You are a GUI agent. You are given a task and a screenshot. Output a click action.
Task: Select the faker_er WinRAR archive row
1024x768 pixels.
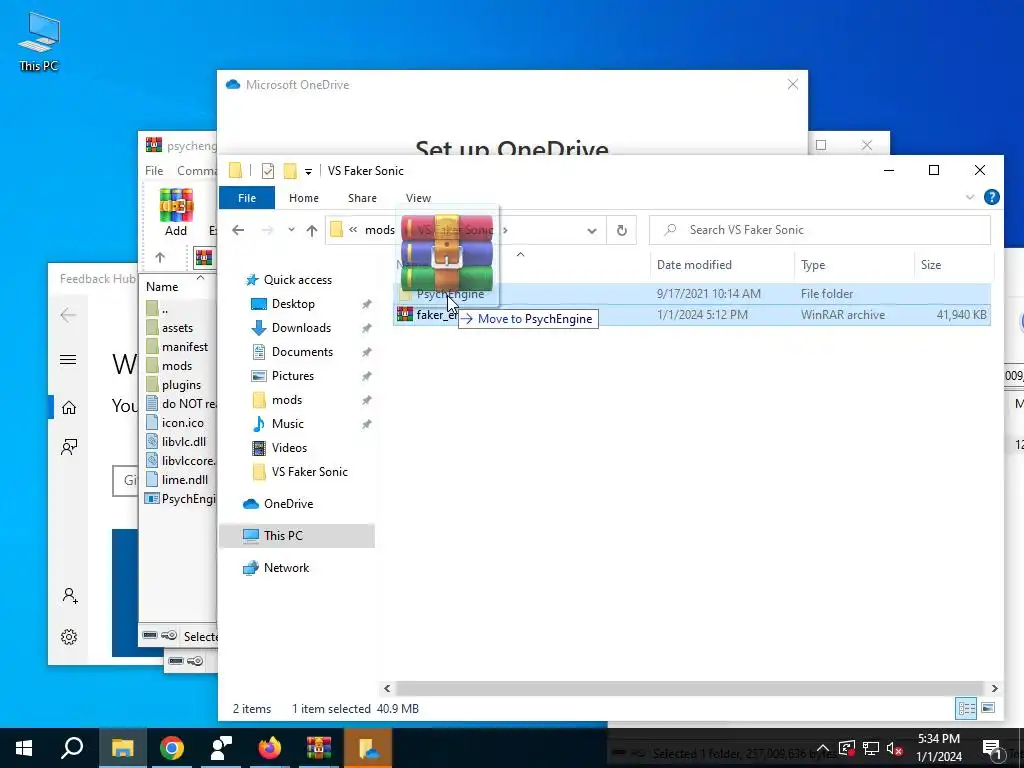coord(692,315)
